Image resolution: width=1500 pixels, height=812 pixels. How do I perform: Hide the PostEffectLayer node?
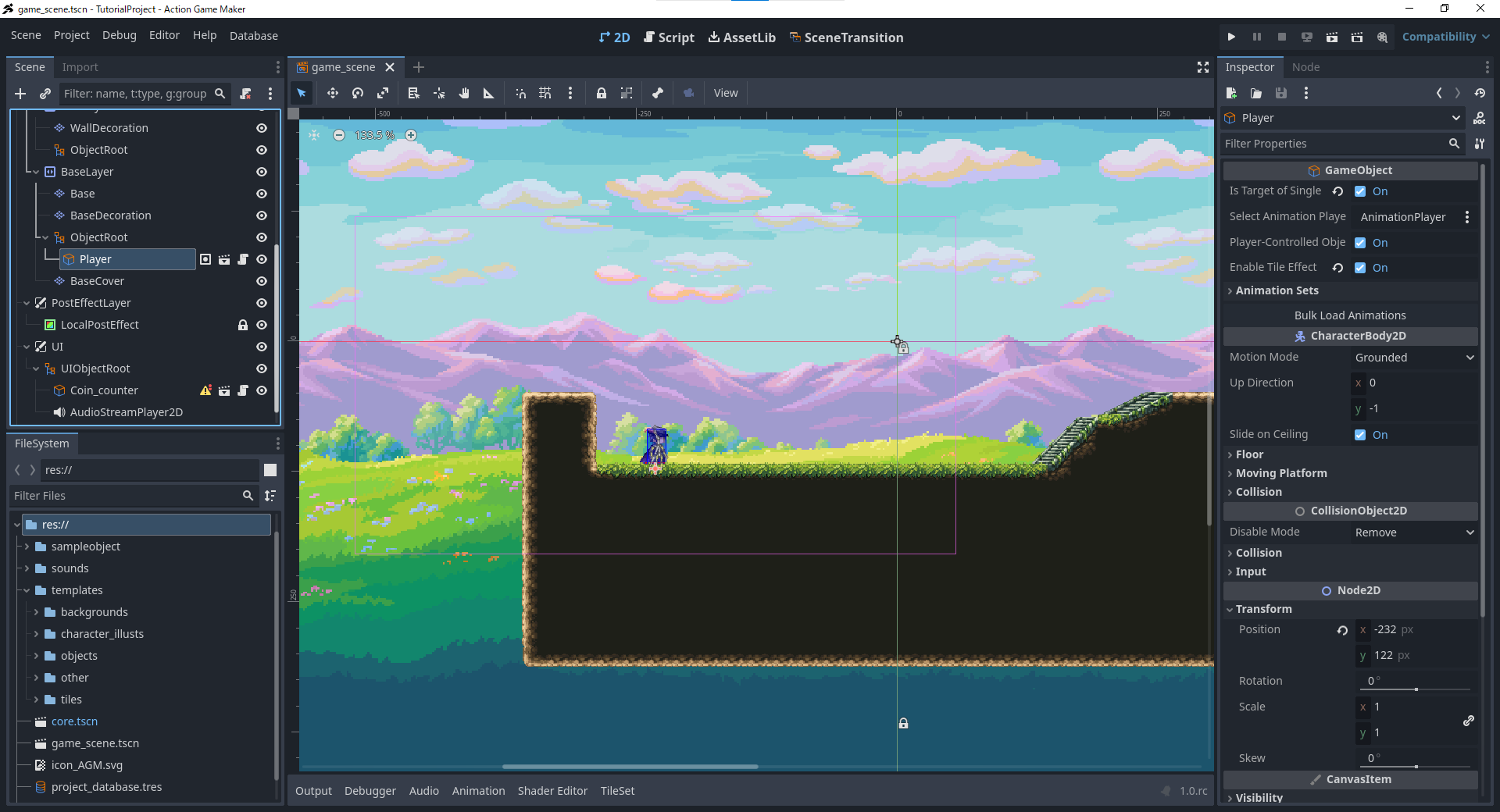[262, 303]
